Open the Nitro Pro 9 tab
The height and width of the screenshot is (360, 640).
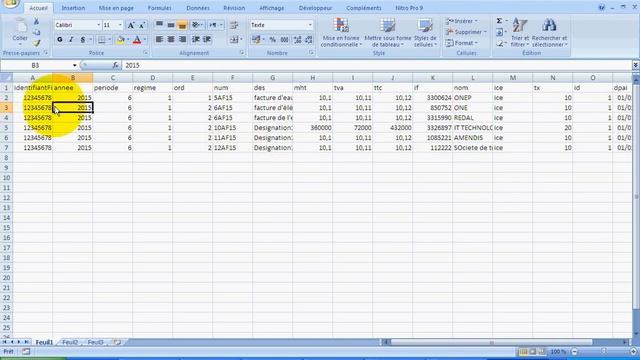coord(409,8)
